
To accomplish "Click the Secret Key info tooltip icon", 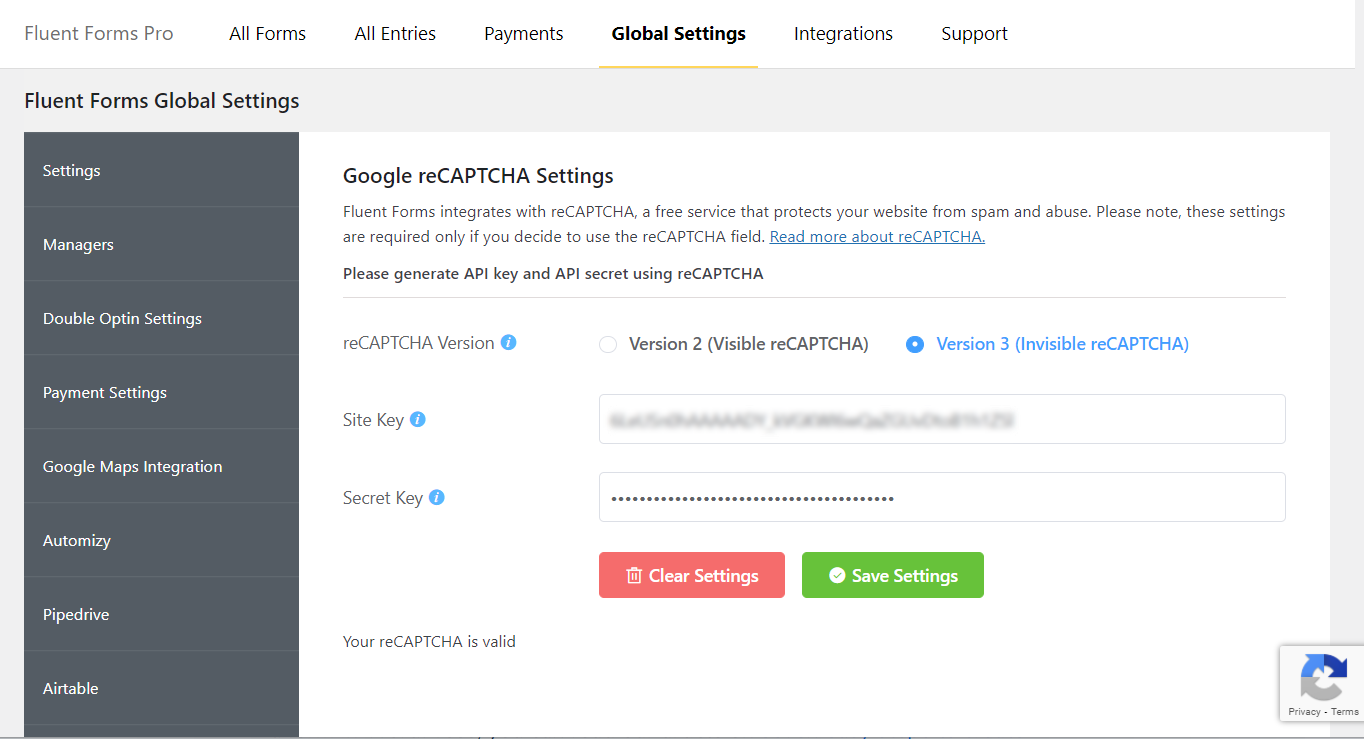I will 436,497.
